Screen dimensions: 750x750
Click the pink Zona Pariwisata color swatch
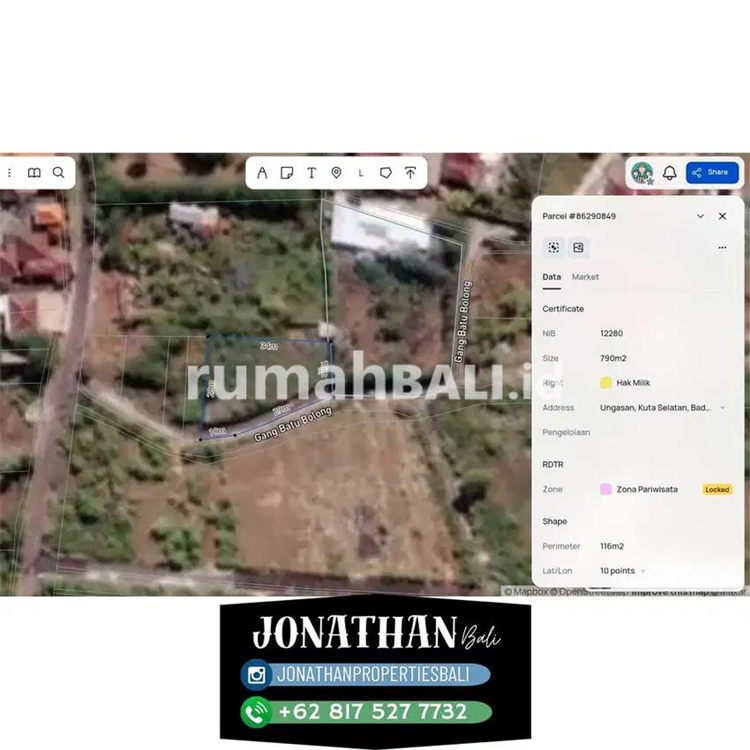point(606,489)
